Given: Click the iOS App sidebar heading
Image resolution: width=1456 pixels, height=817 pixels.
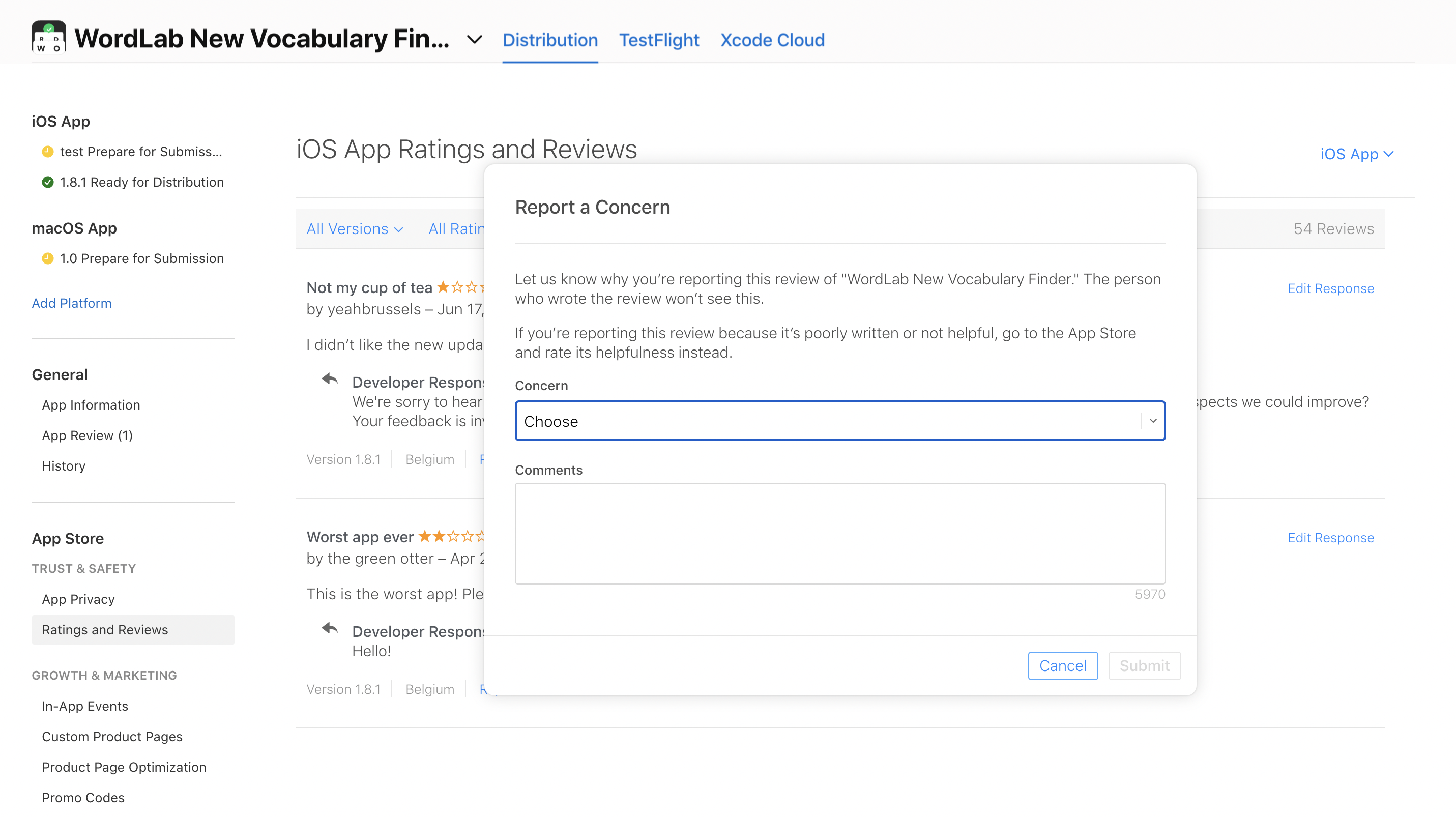Looking at the screenshot, I should point(61,121).
